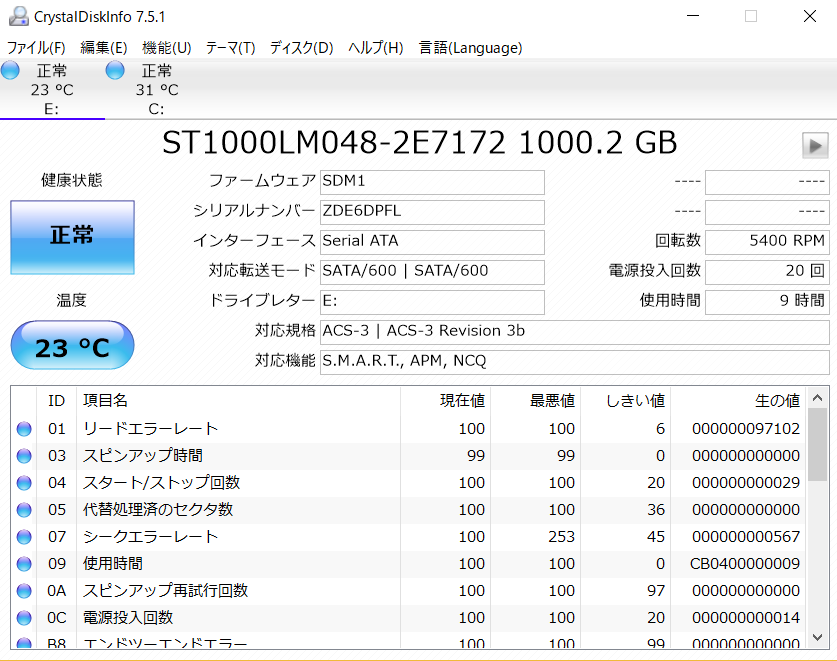
Task: Select the シークエラーレート row name
Action: 151,537
